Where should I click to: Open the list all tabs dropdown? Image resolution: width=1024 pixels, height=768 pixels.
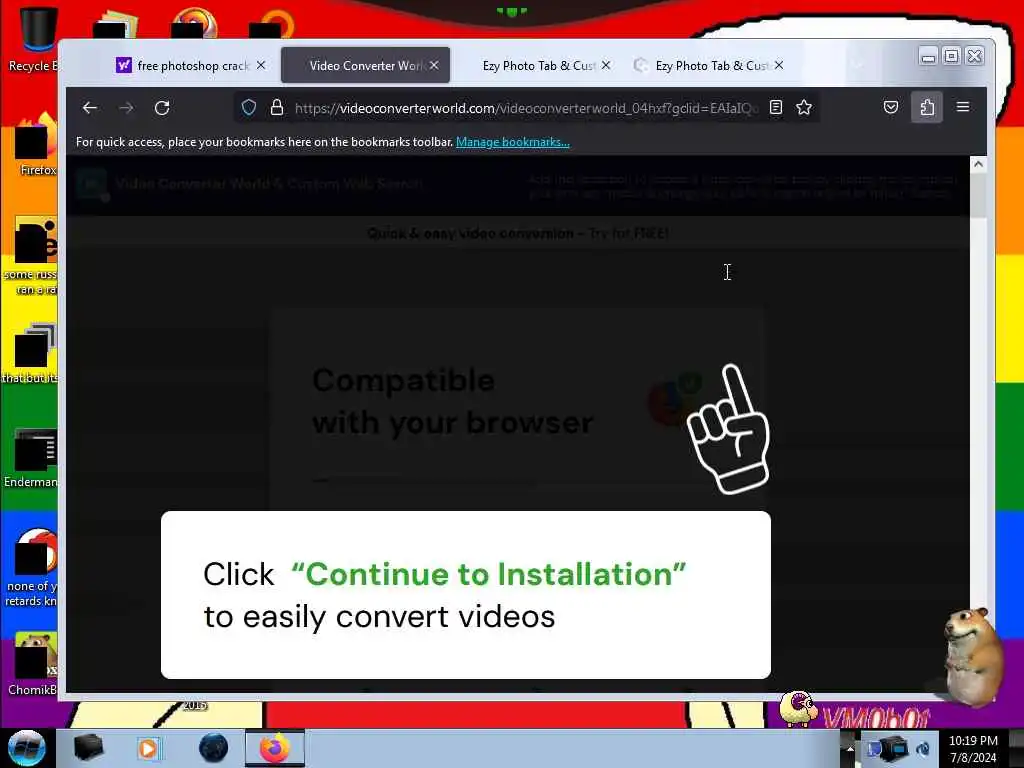point(857,65)
